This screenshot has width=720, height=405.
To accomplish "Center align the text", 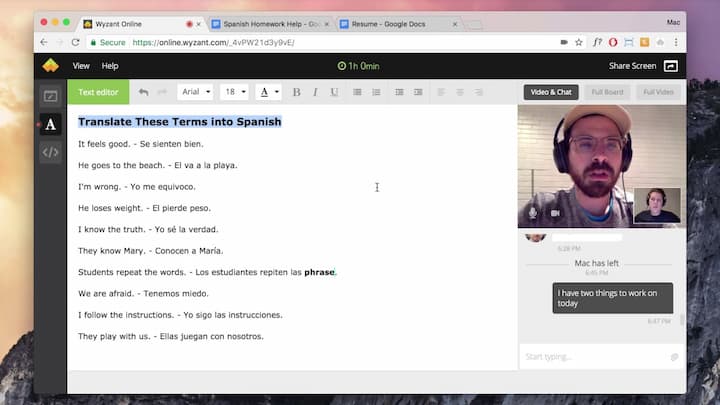I will 460,92.
